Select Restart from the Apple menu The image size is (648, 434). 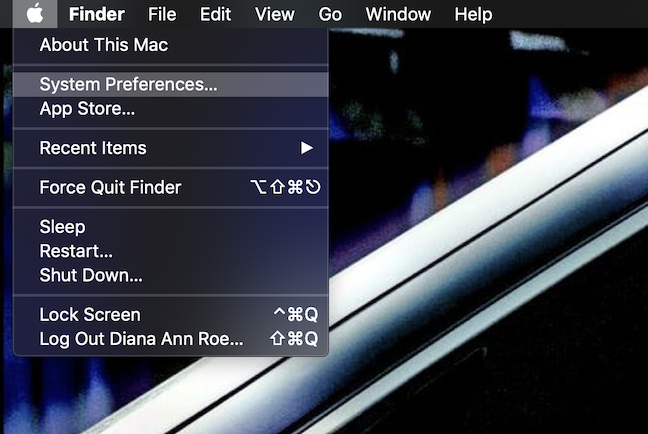pyautogui.click(x=171, y=251)
